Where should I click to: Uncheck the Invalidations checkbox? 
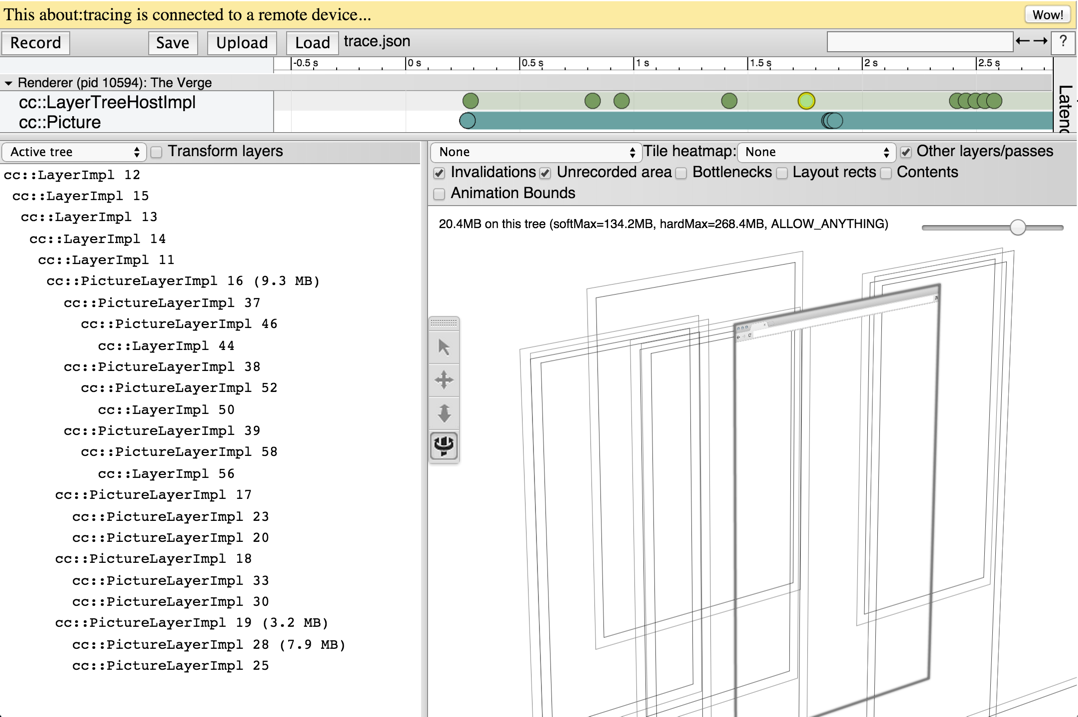[439, 173]
